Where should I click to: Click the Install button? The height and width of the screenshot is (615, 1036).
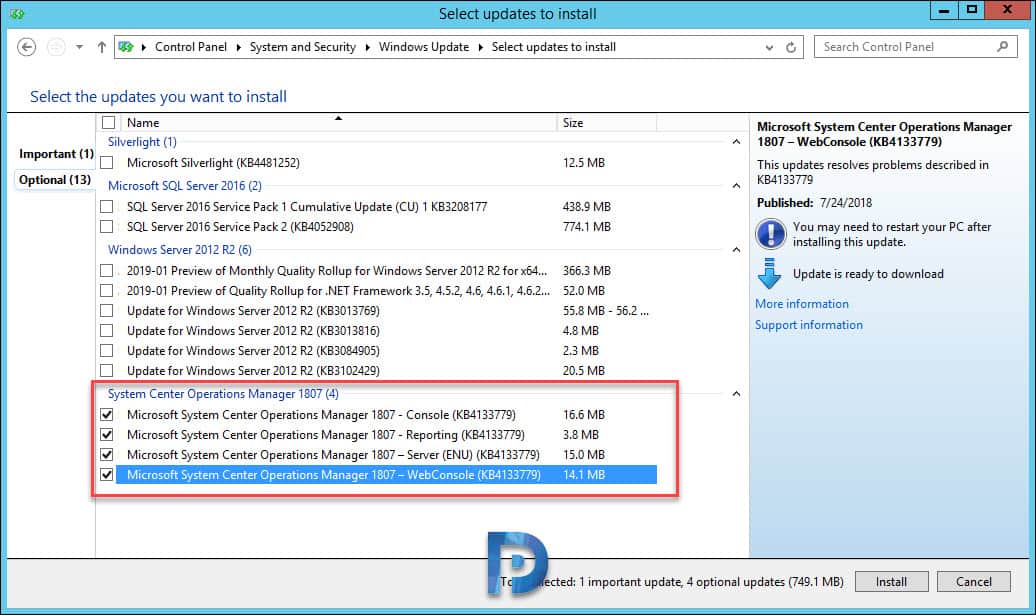click(891, 582)
